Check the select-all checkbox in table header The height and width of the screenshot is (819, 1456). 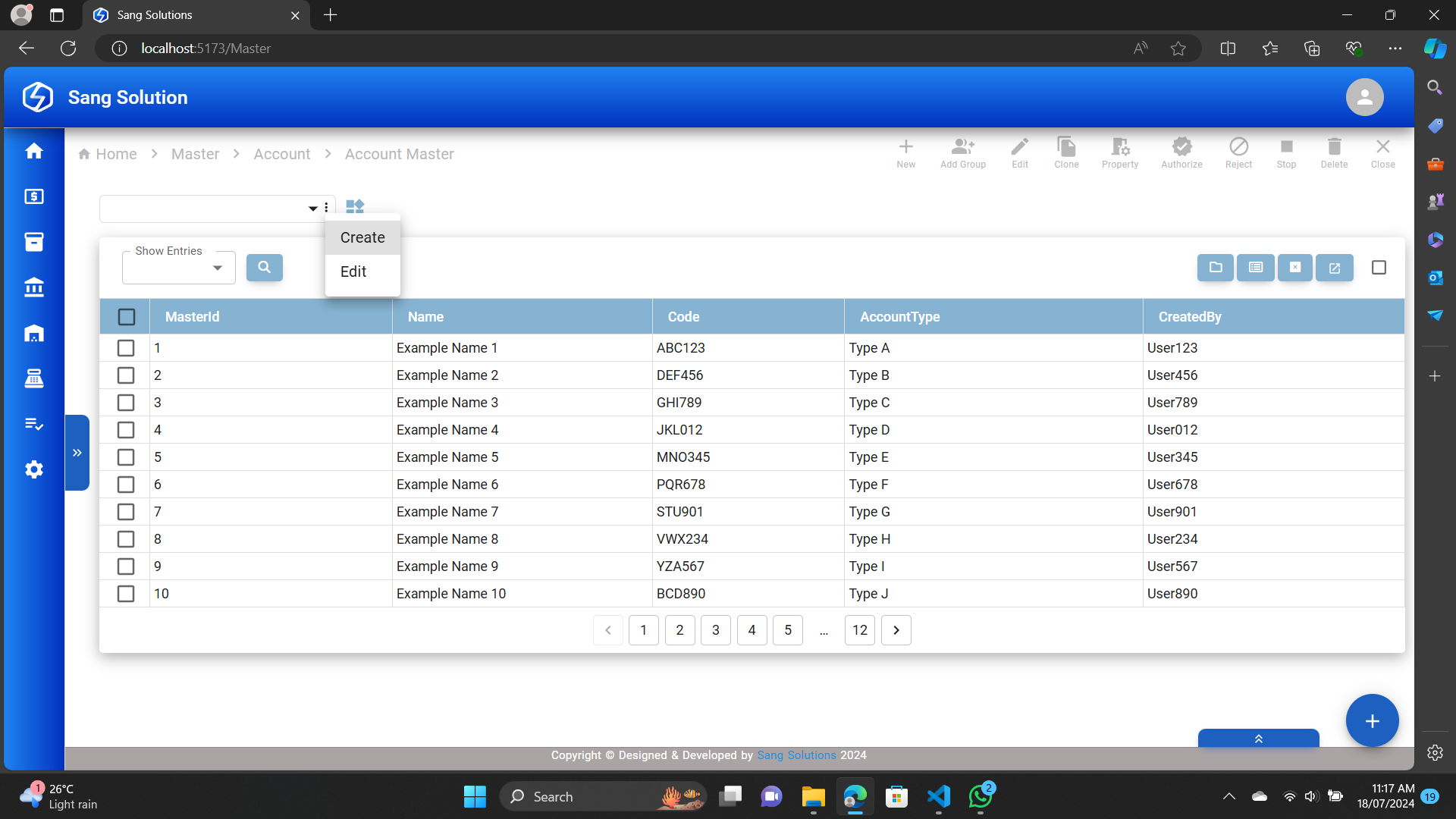click(x=127, y=317)
